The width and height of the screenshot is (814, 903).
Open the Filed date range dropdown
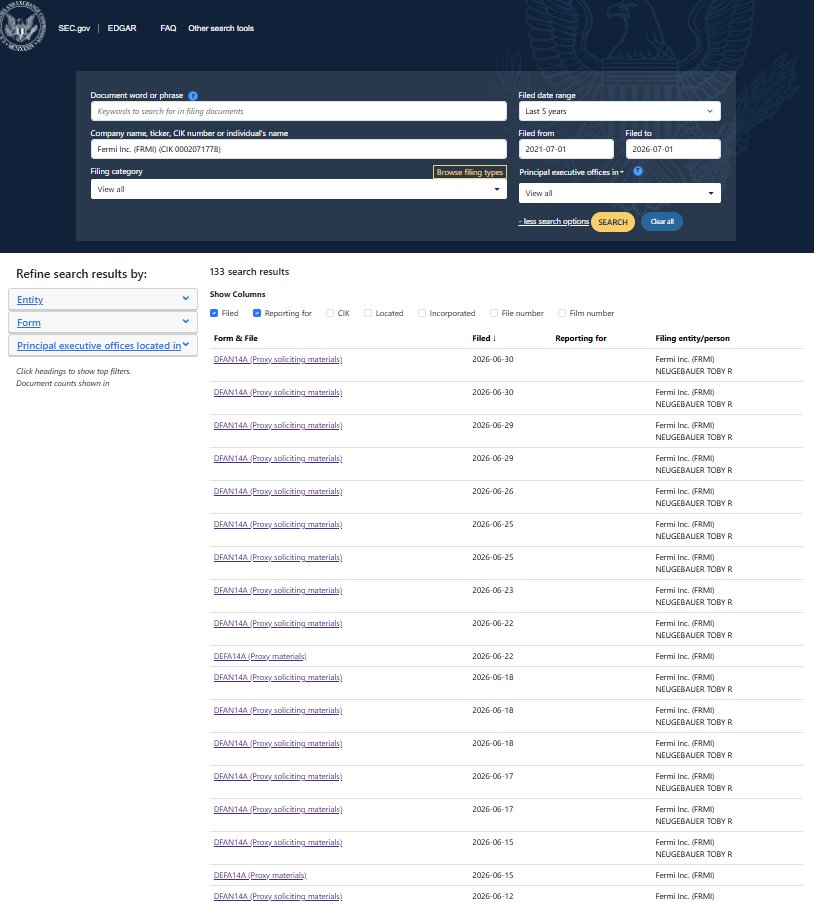(x=619, y=111)
